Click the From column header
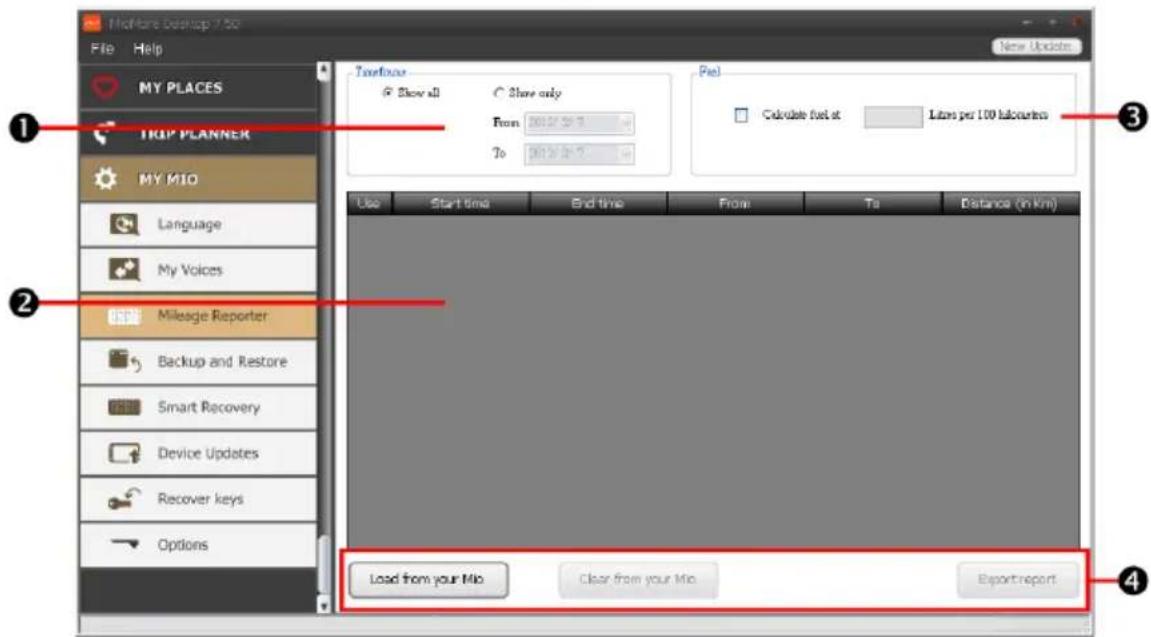Image resolution: width=1151 pixels, height=637 pixels. pyautogui.click(x=735, y=203)
